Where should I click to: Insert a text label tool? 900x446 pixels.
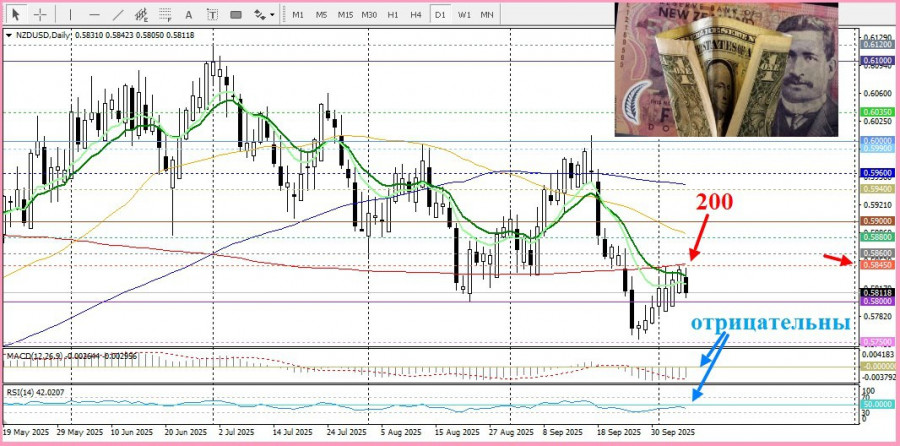212,14
